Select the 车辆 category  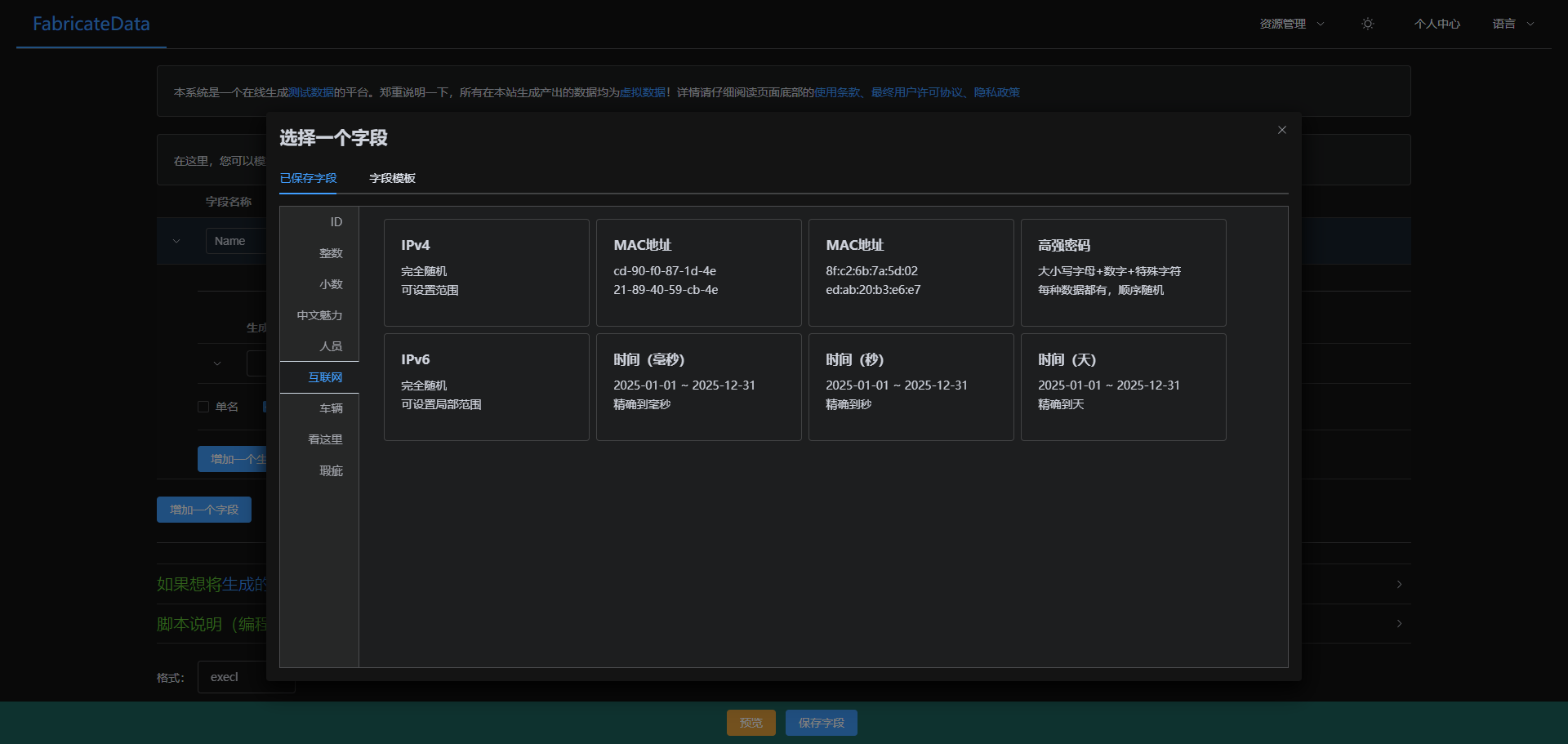(x=319, y=408)
